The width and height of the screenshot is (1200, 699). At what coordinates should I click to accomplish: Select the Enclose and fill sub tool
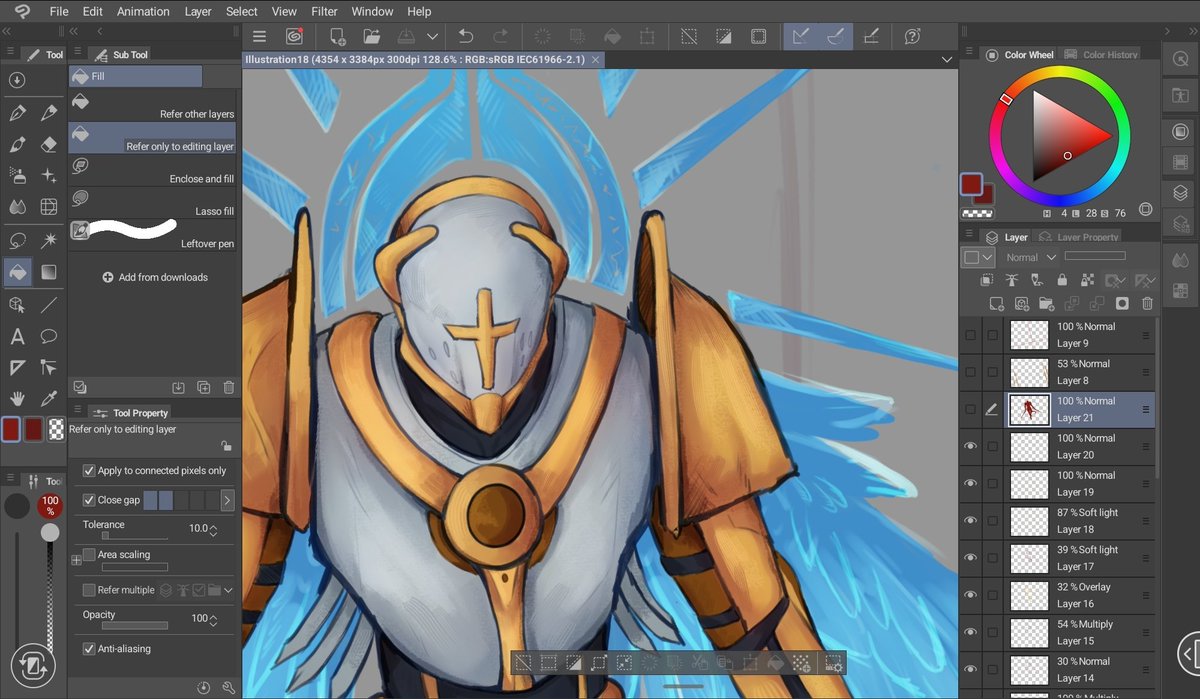pos(152,171)
